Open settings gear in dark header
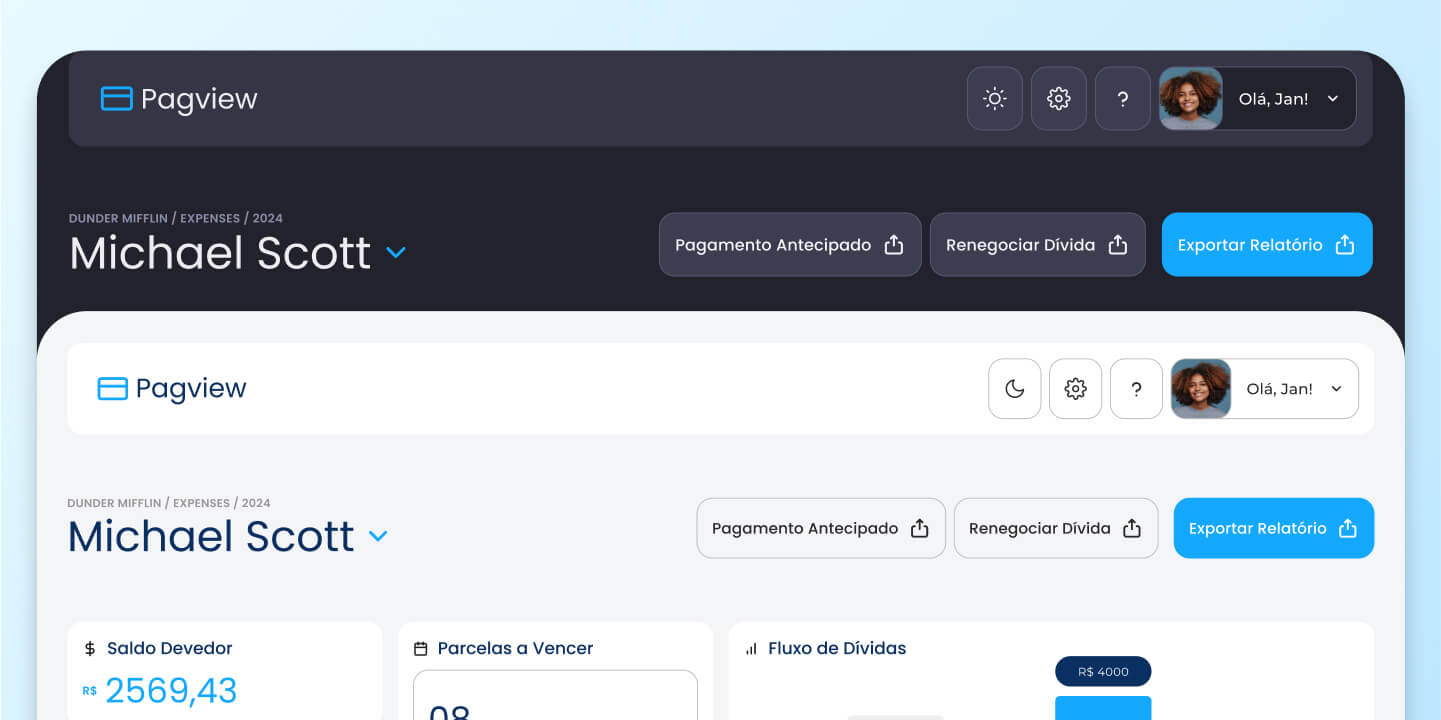Image resolution: width=1441 pixels, height=720 pixels. [1058, 98]
